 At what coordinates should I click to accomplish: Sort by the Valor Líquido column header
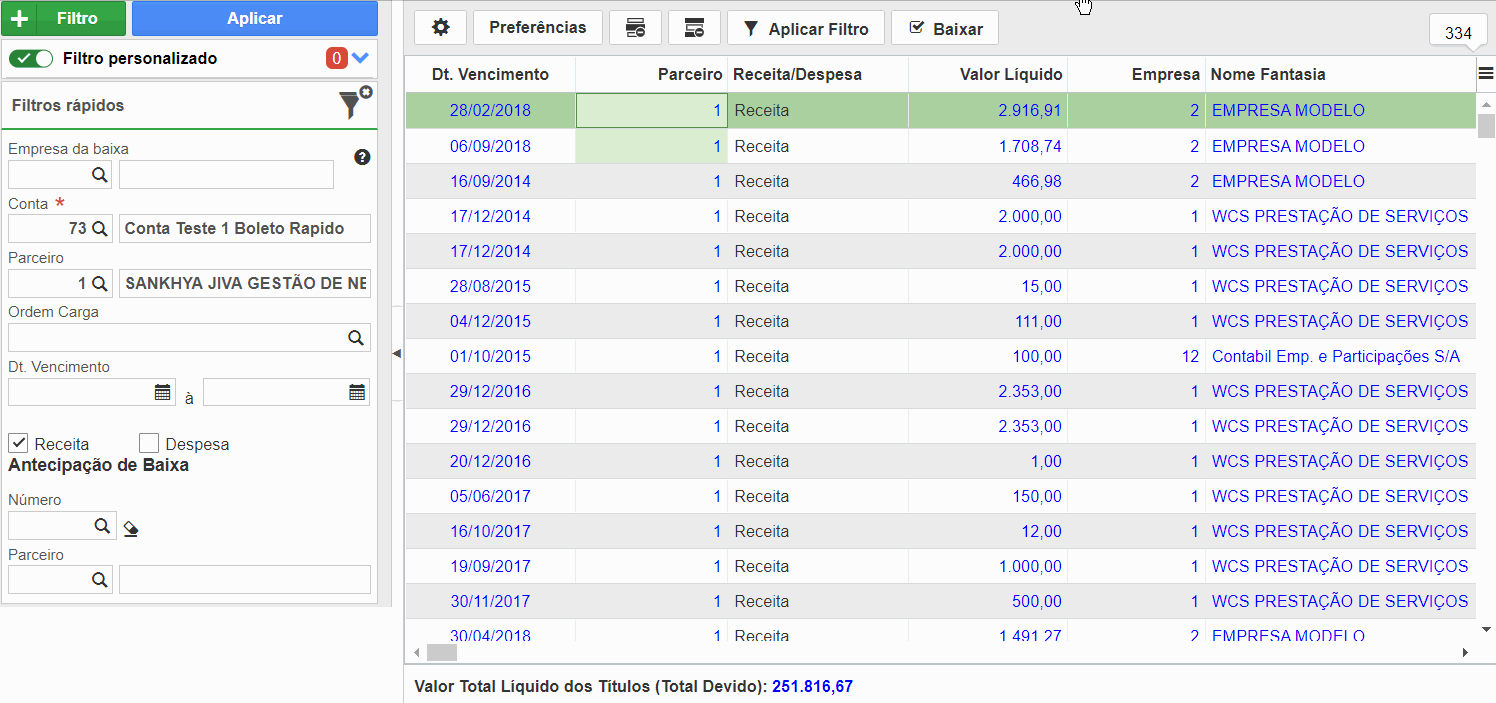(x=1012, y=74)
